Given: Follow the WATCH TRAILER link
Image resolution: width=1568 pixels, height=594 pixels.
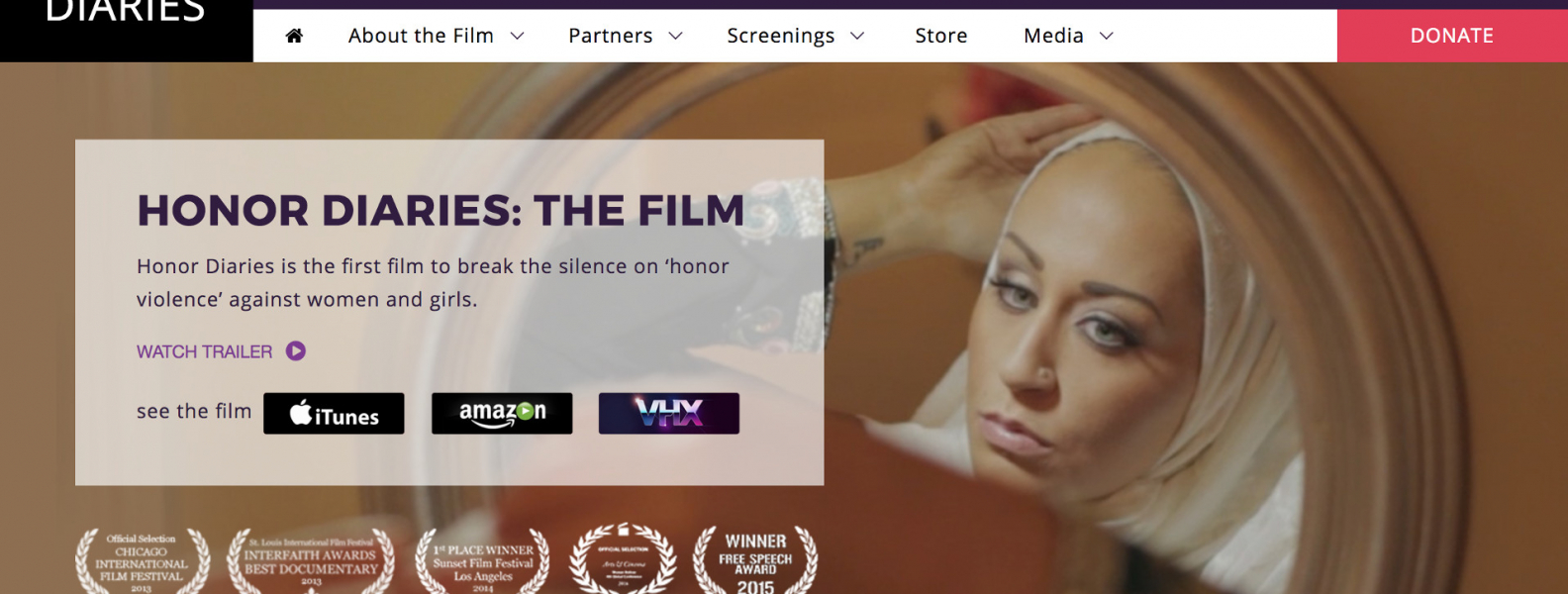Looking at the screenshot, I should (x=204, y=351).
